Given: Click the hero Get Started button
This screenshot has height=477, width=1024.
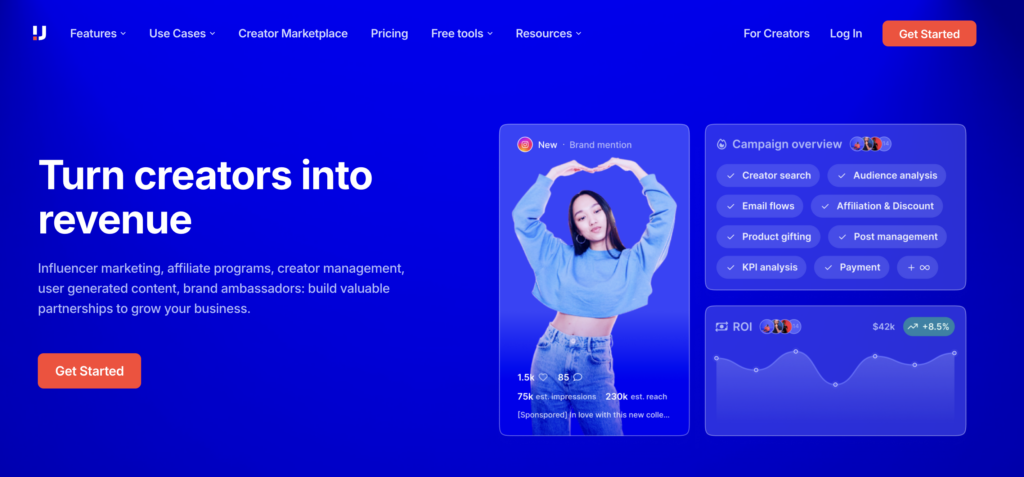Looking at the screenshot, I should [89, 371].
